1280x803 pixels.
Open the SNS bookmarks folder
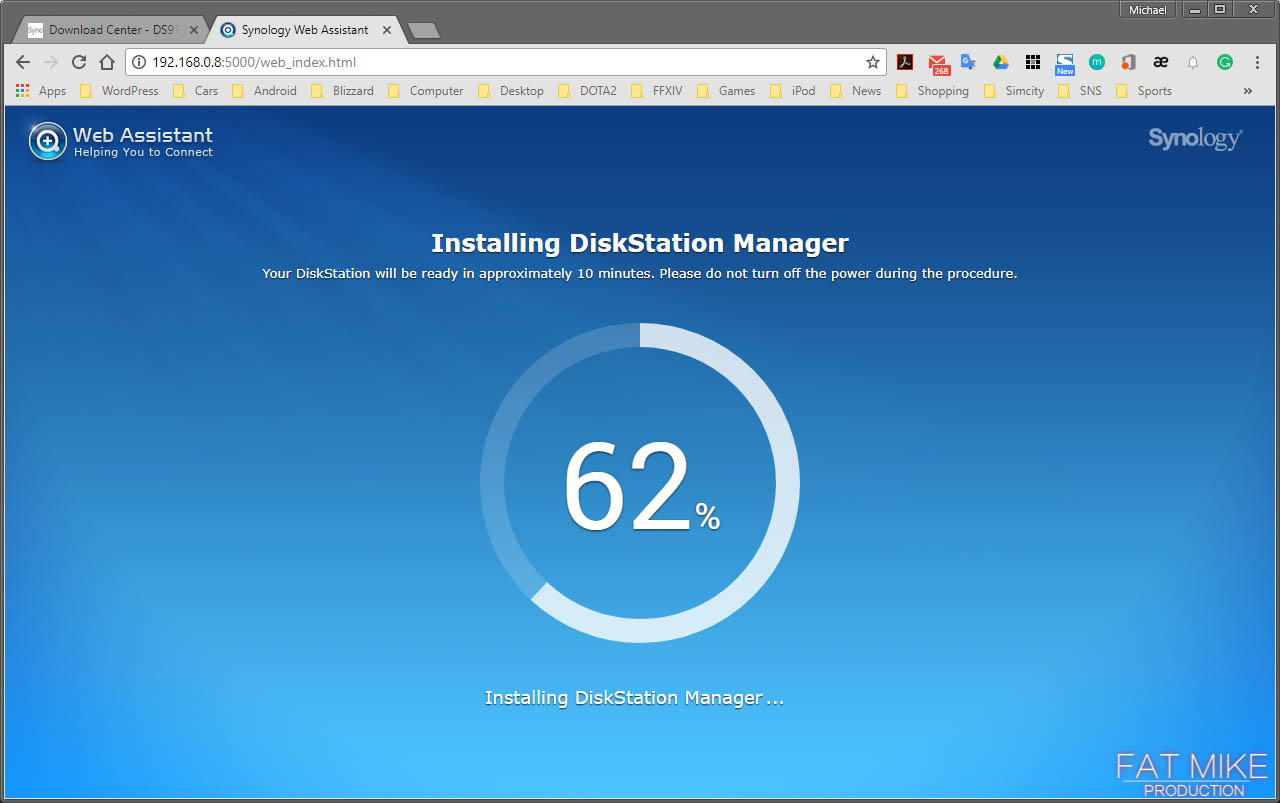tap(1079, 91)
